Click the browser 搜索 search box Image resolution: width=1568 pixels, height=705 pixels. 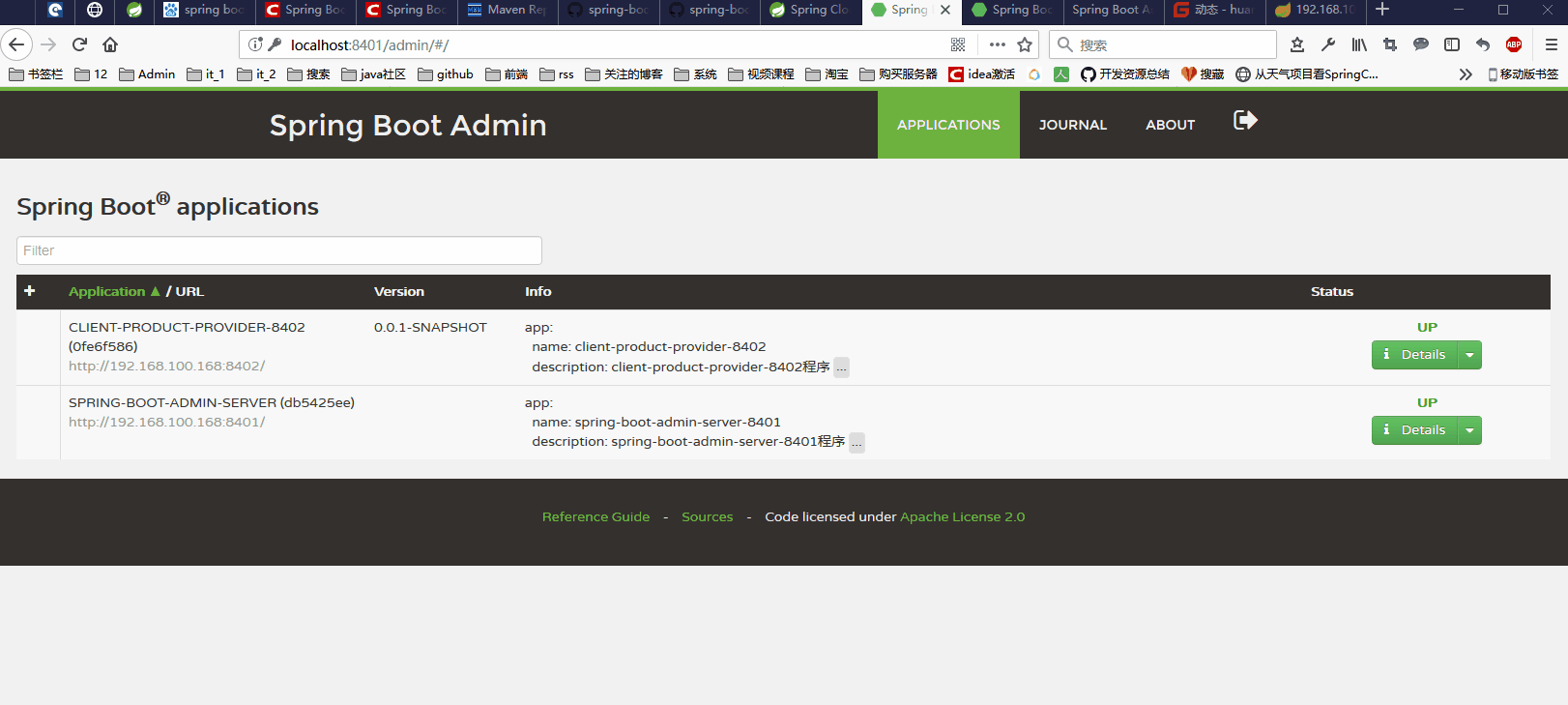coord(1163,44)
